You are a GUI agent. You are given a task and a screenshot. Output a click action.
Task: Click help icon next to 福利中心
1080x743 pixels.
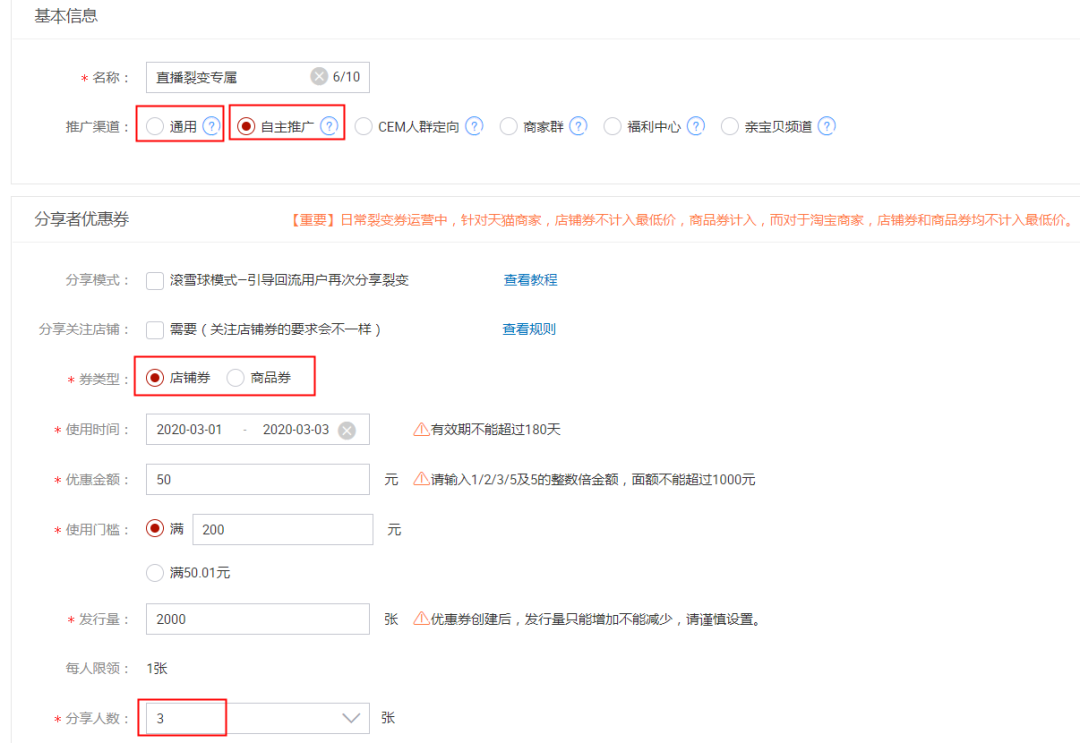point(695,126)
